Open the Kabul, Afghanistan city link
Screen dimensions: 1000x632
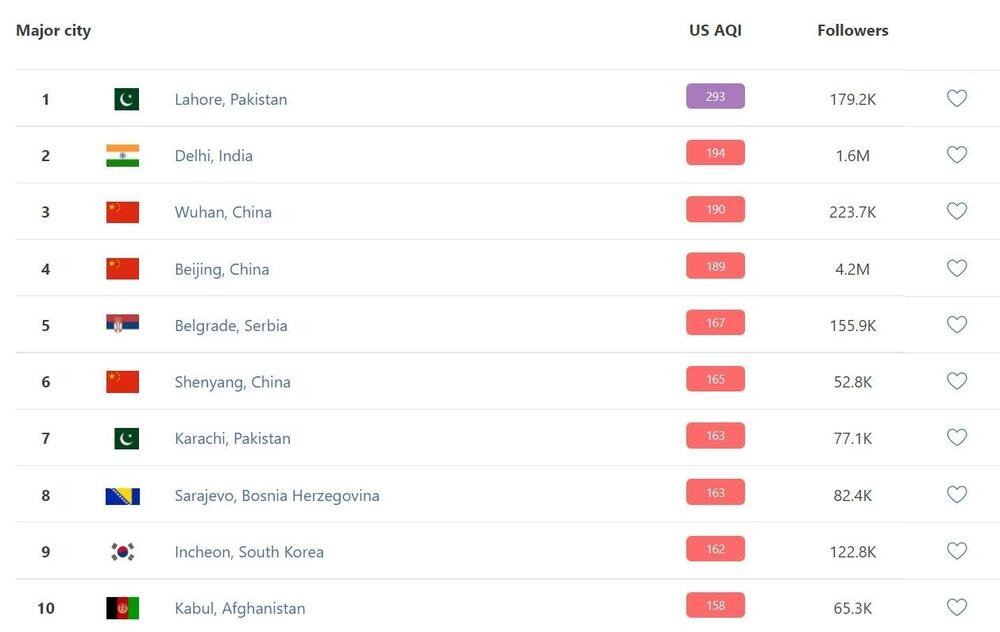(x=240, y=608)
